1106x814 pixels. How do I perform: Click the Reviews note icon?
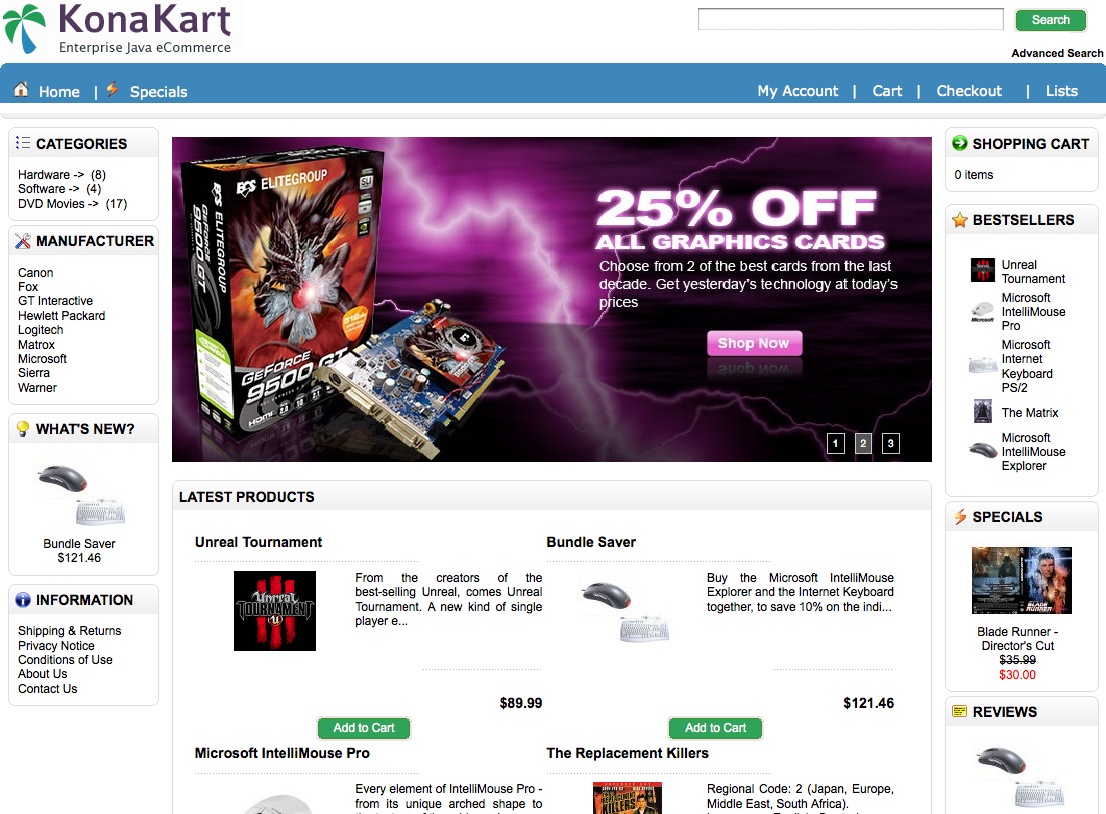959,711
